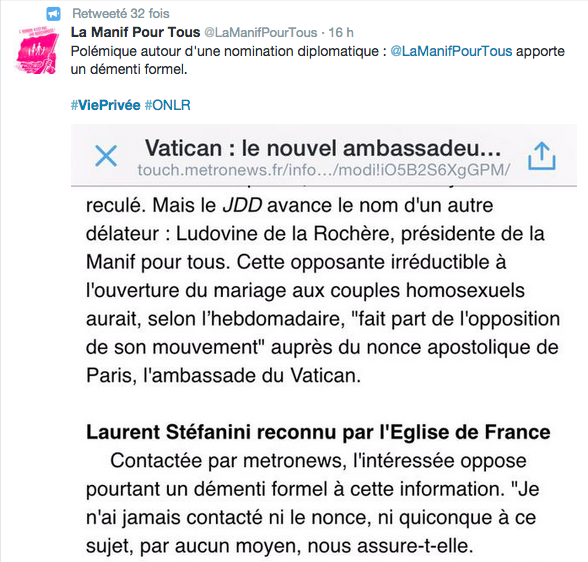Open the #ViePrivée hashtag
The height and width of the screenshot is (562, 588).
(105, 105)
